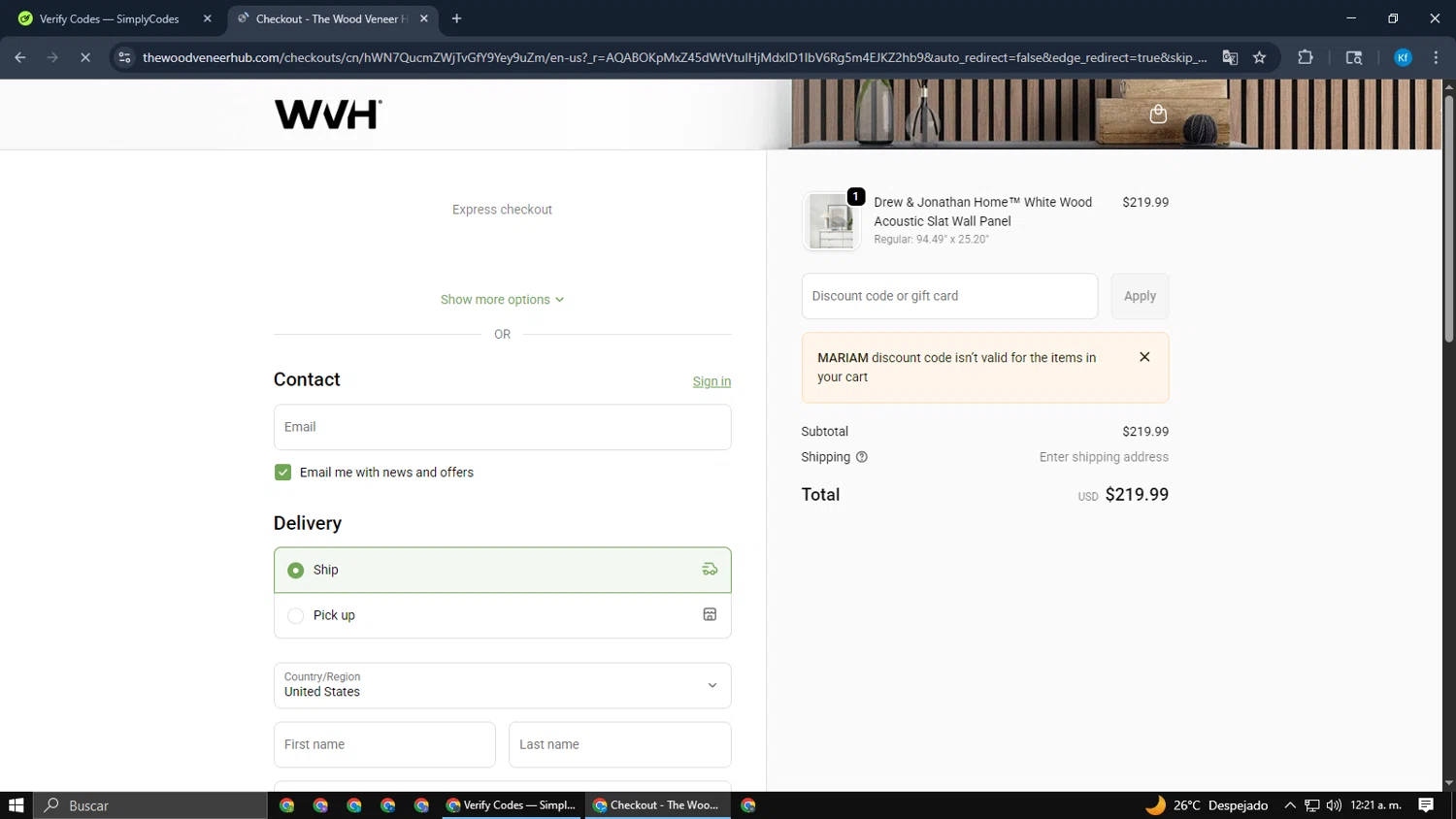This screenshot has height=819, width=1456.
Task: Toggle Email me with news and offers
Action: click(x=282, y=473)
